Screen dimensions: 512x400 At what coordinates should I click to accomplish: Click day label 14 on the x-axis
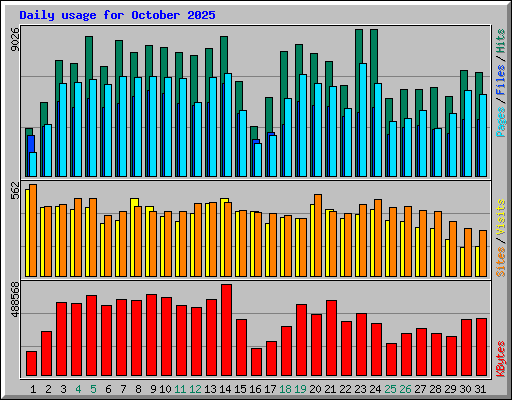(225, 389)
